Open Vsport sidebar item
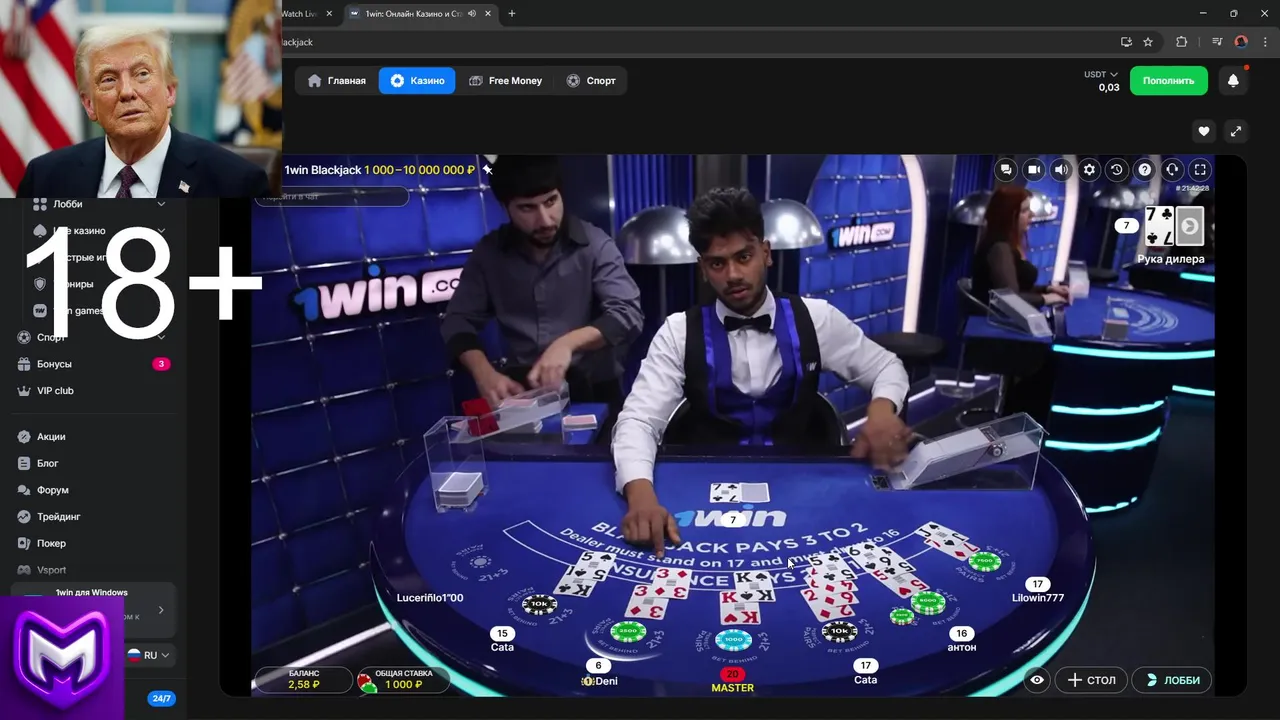The height and width of the screenshot is (720, 1280). pyautogui.click(x=51, y=570)
